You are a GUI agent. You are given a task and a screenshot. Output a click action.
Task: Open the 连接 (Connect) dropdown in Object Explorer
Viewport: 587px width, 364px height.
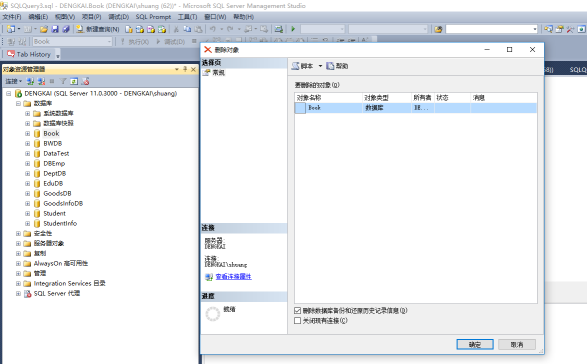click(13, 81)
